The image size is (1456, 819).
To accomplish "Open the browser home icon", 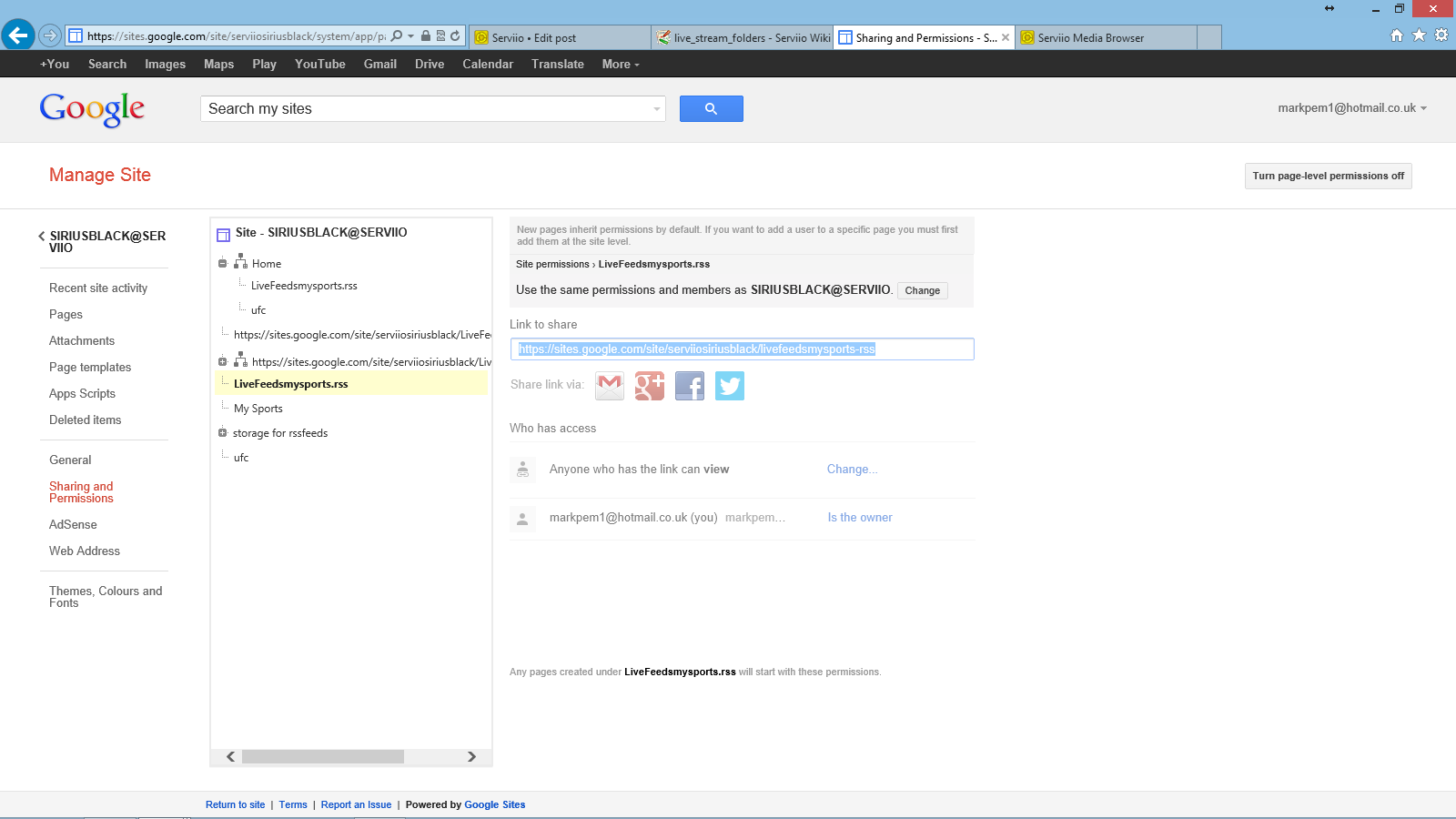I will [1397, 35].
